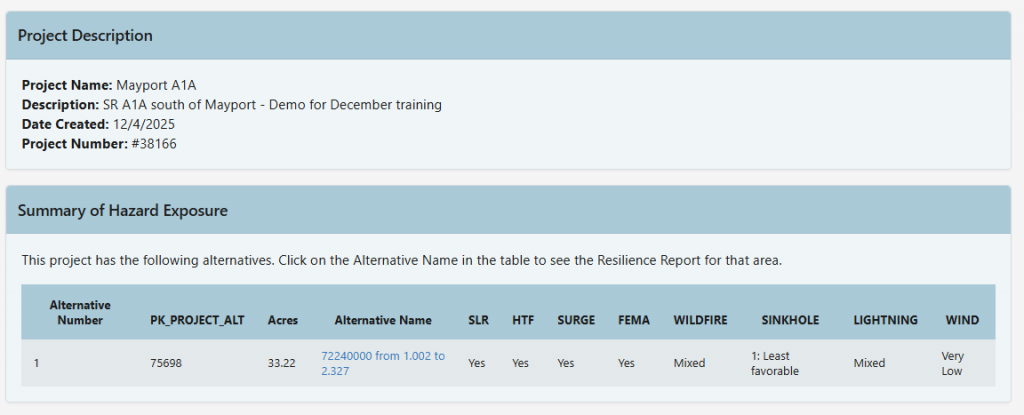Click the 75698 project alt cell
The width and height of the screenshot is (1024, 415).
[x=166, y=363]
